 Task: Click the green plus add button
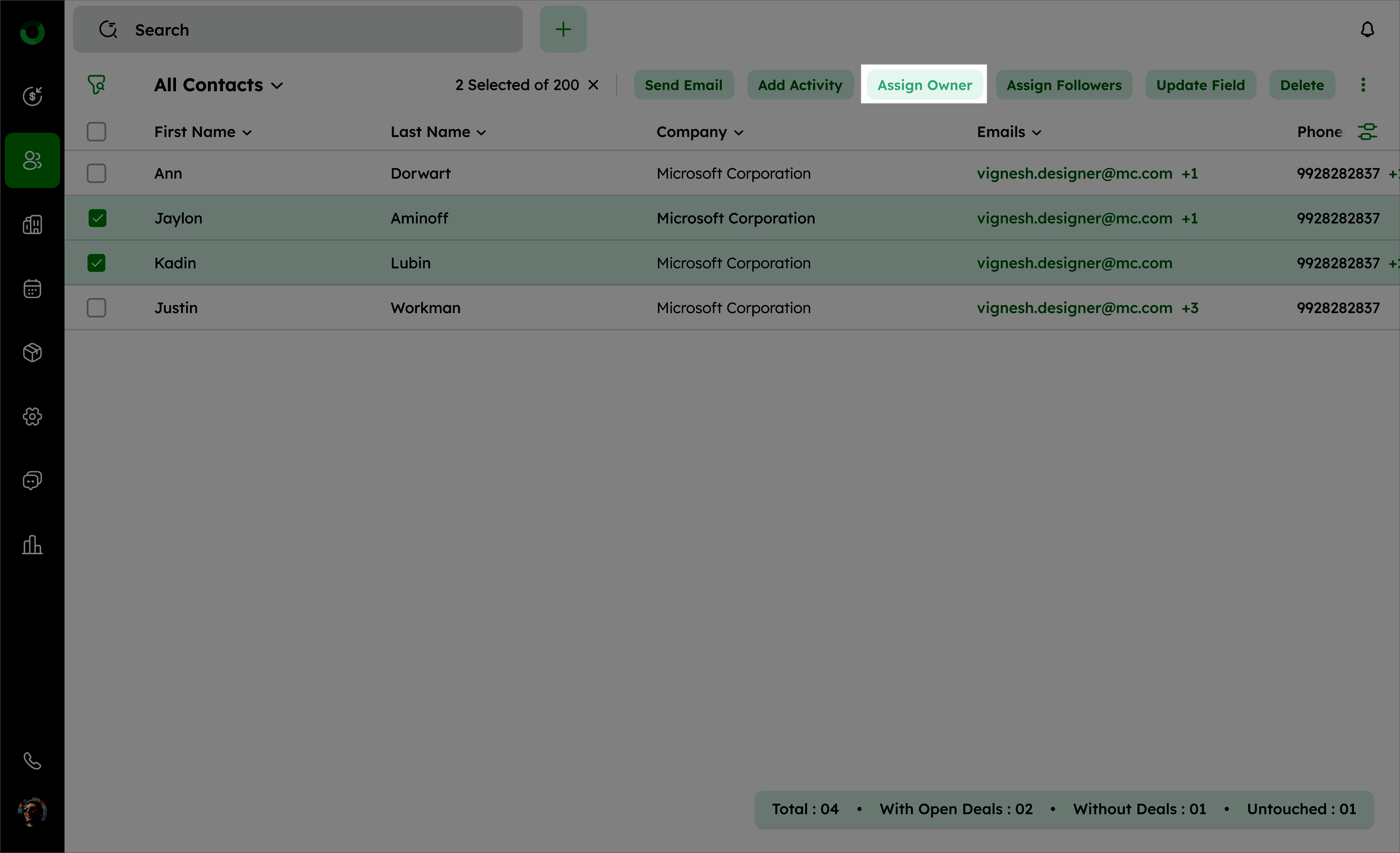click(563, 30)
